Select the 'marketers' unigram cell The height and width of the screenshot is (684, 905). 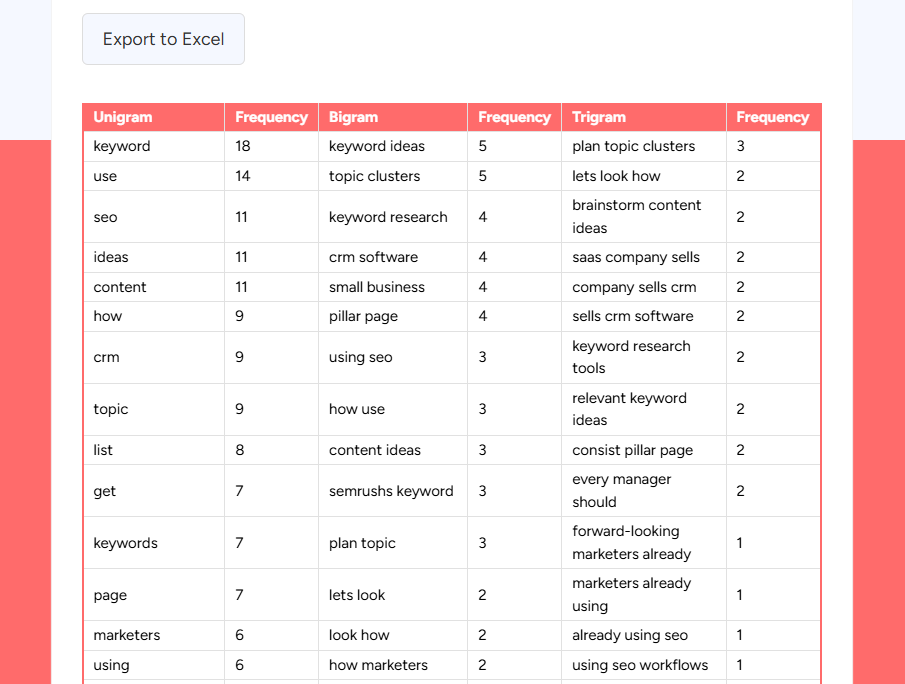click(x=127, y=635)
